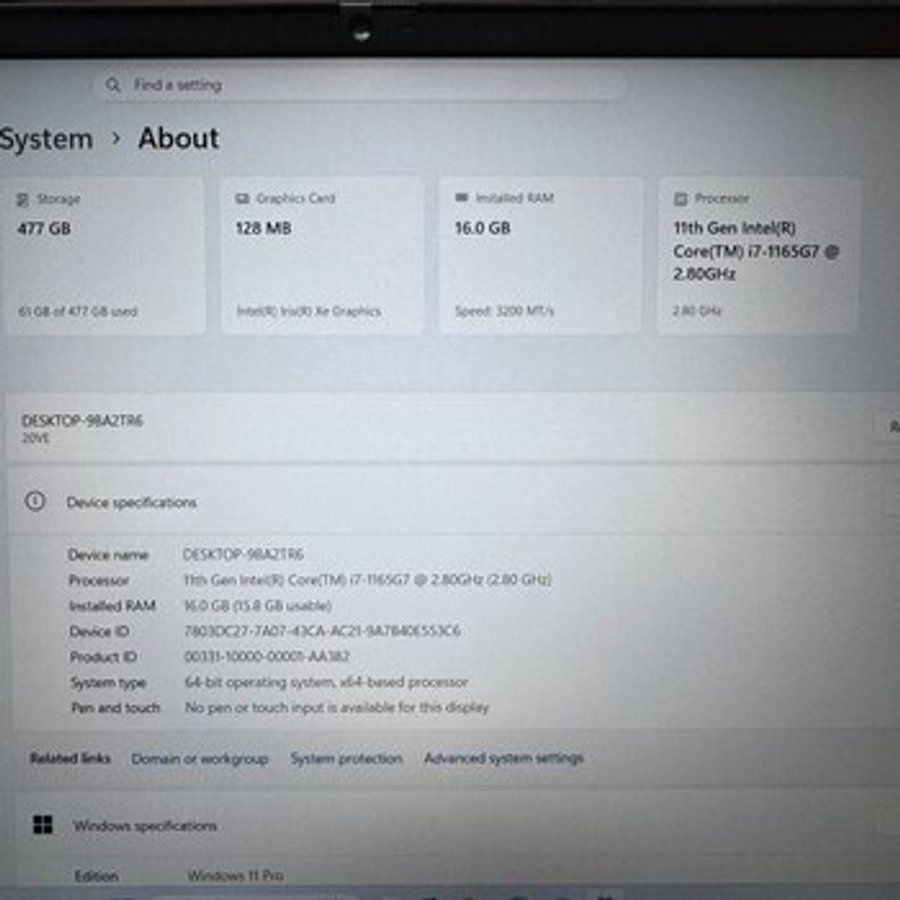This screenshot has width=900, height=900.
Task: Open the Processor info card
Action: (x=758, y=256)
